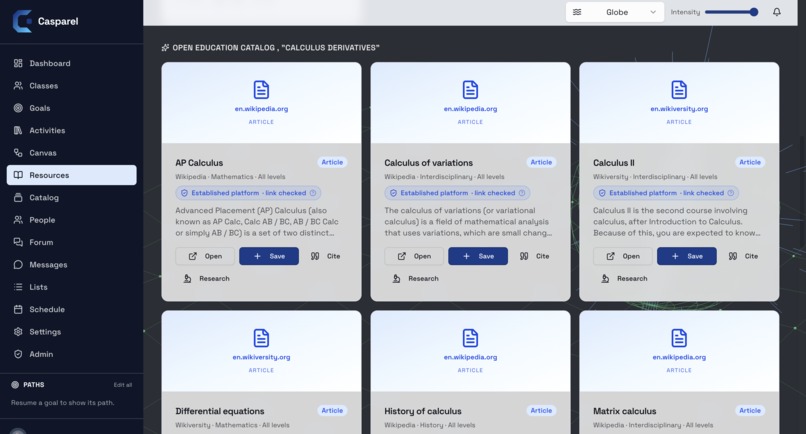
Task: Click the Goals target icon
Action: [18, 108]
